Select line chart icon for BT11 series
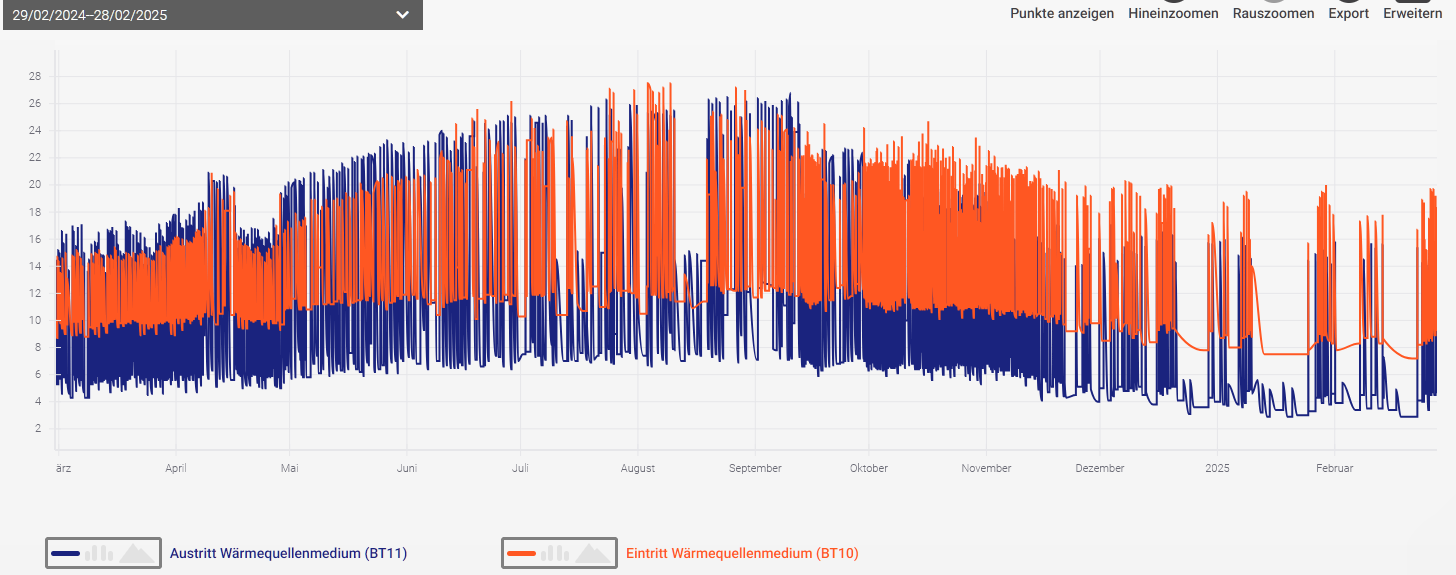1456x575 pixels. (x=65, y=553)
